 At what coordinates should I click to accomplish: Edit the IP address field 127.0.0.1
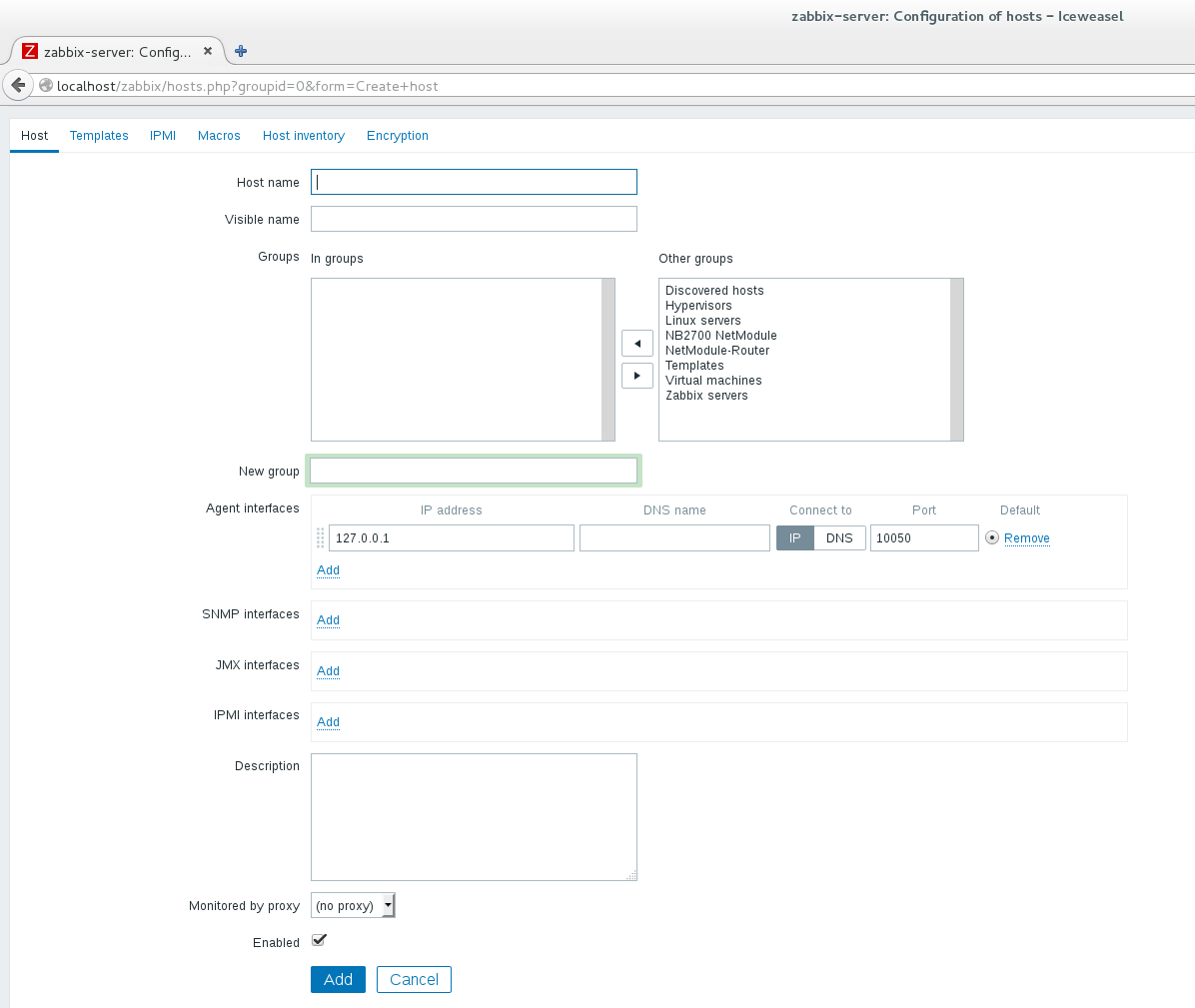tap(452, 537)
